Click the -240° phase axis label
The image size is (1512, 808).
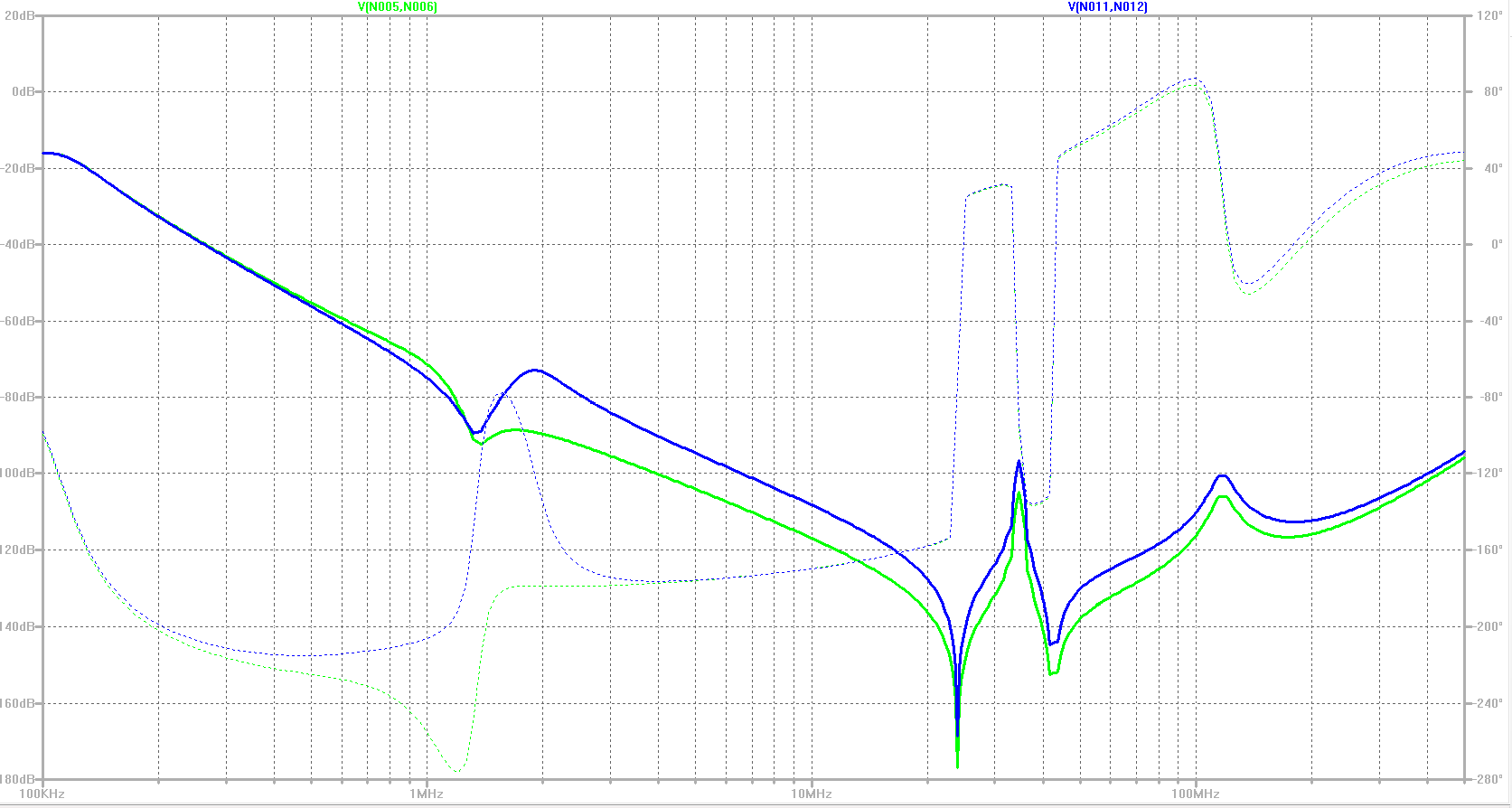coord(1489,703)
